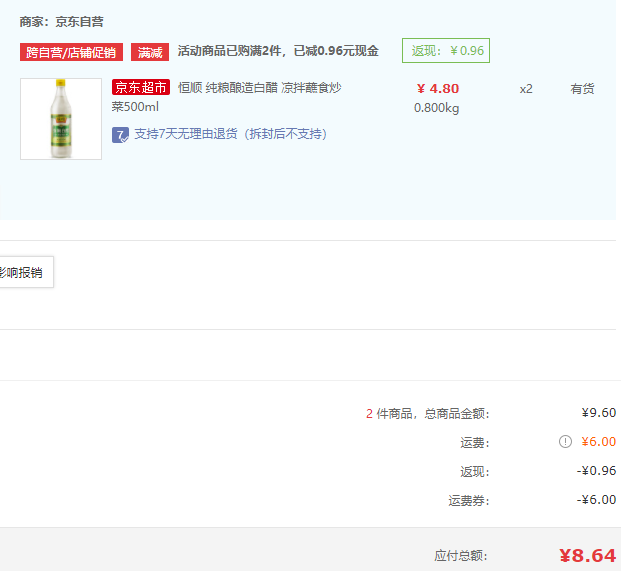
Task: Click the quantity x2 text
Action: point(526,89)
